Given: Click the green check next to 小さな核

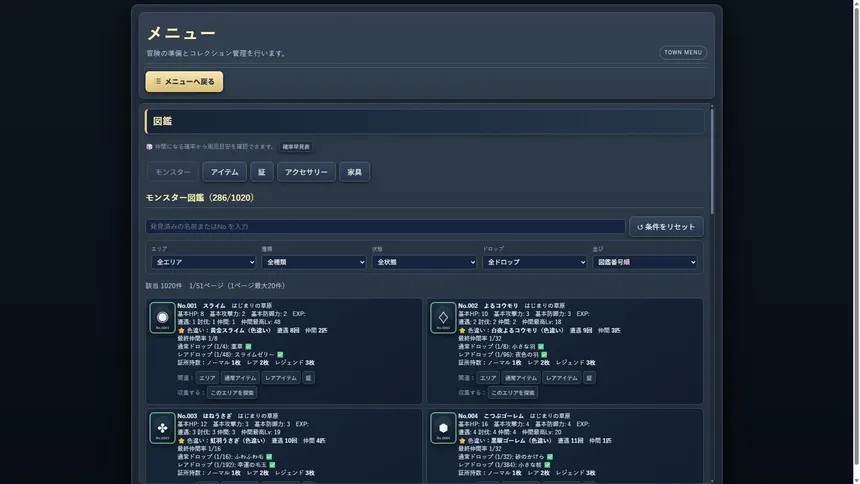Looking at the screenshot, I should pos(547,465).
